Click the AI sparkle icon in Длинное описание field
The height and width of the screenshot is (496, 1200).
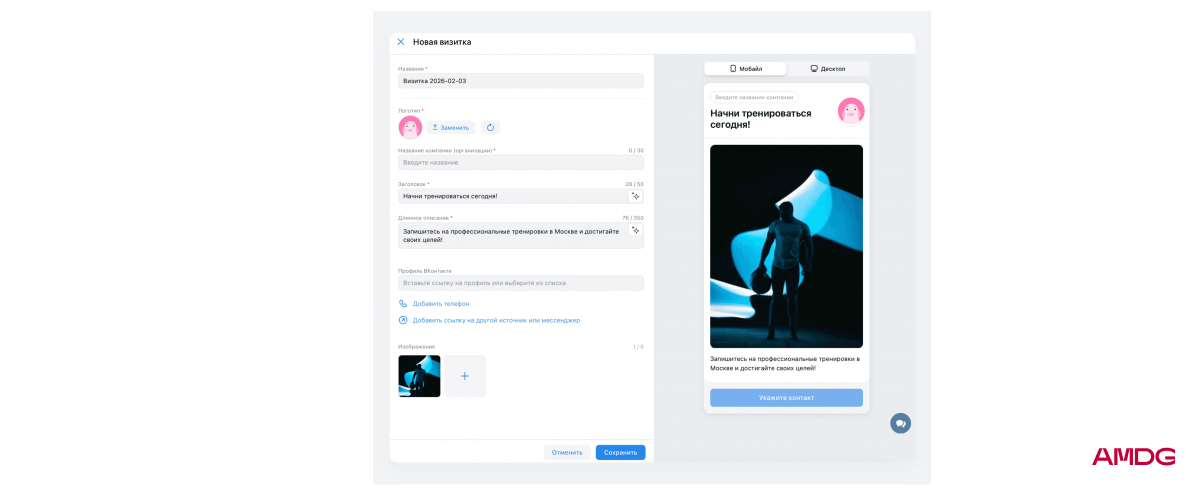point(635,231)
